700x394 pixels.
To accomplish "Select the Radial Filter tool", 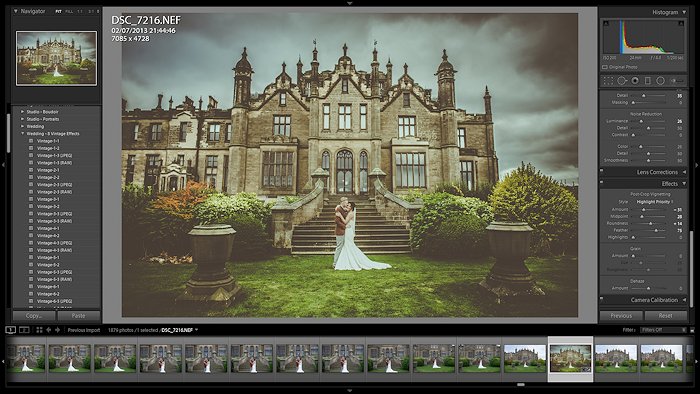I will tap(661, 81).
